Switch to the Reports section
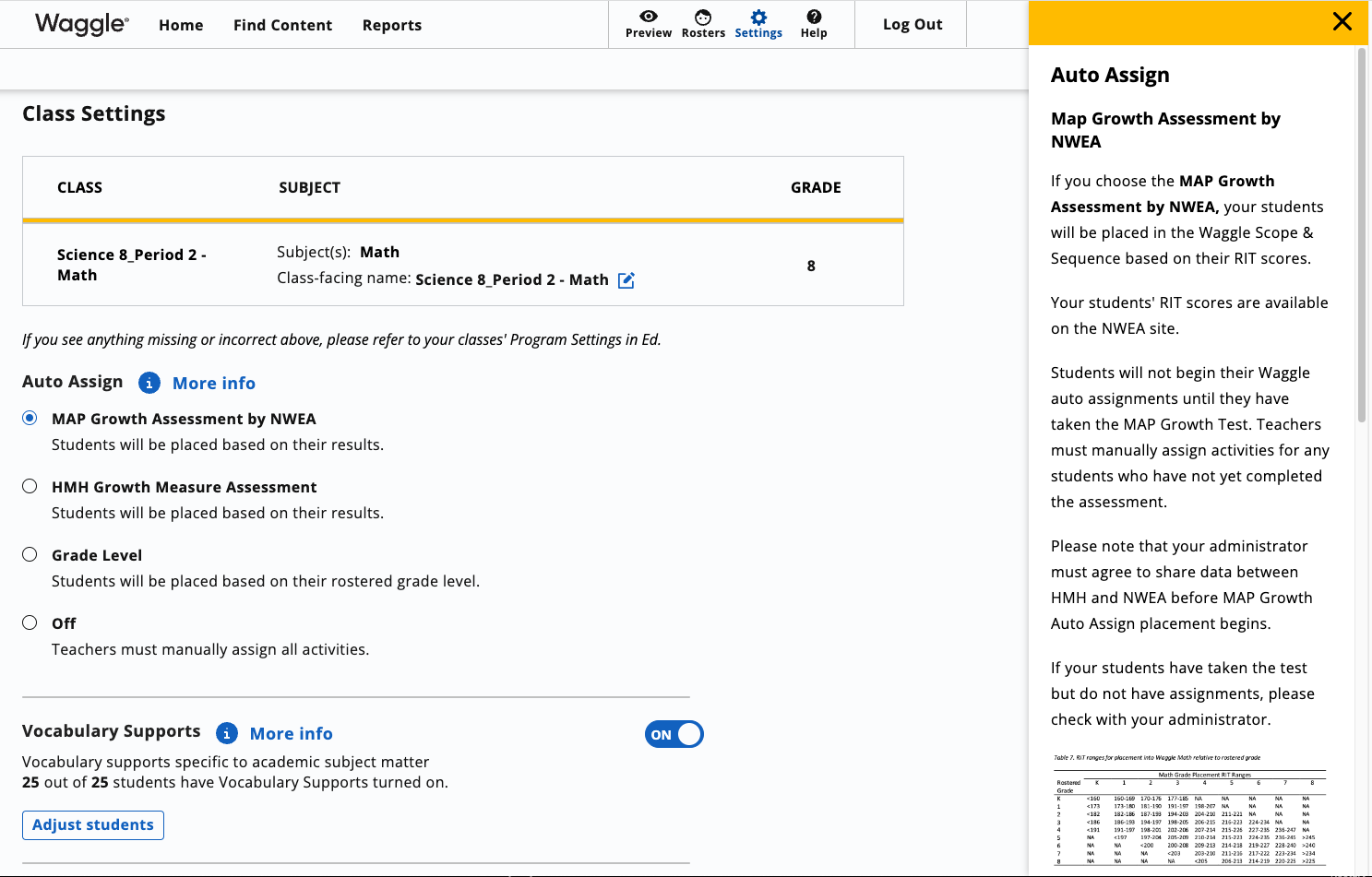Screen dimensions: 1372x877 (x=391, y=25)
